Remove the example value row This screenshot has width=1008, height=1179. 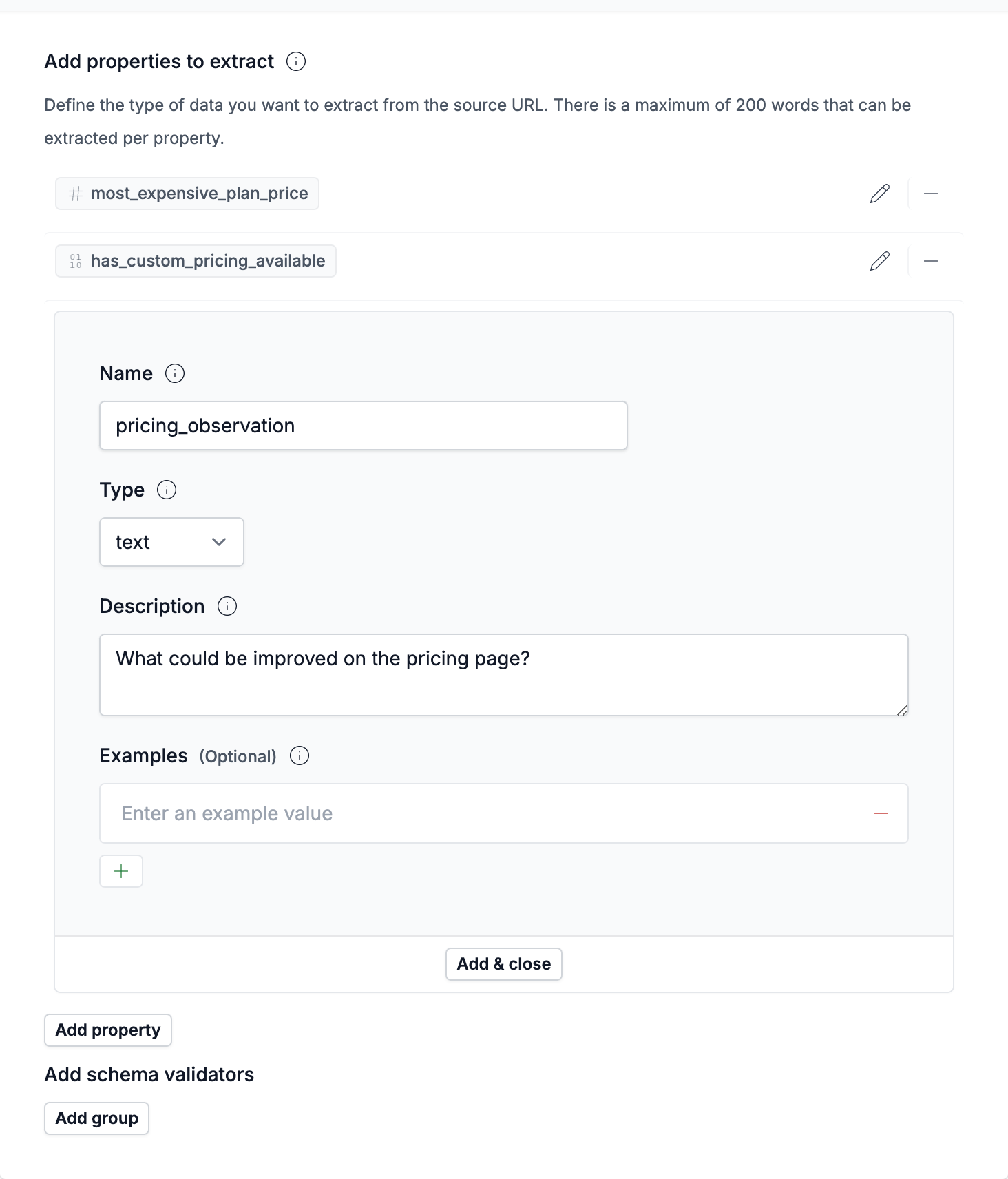[x=881, y=813]
